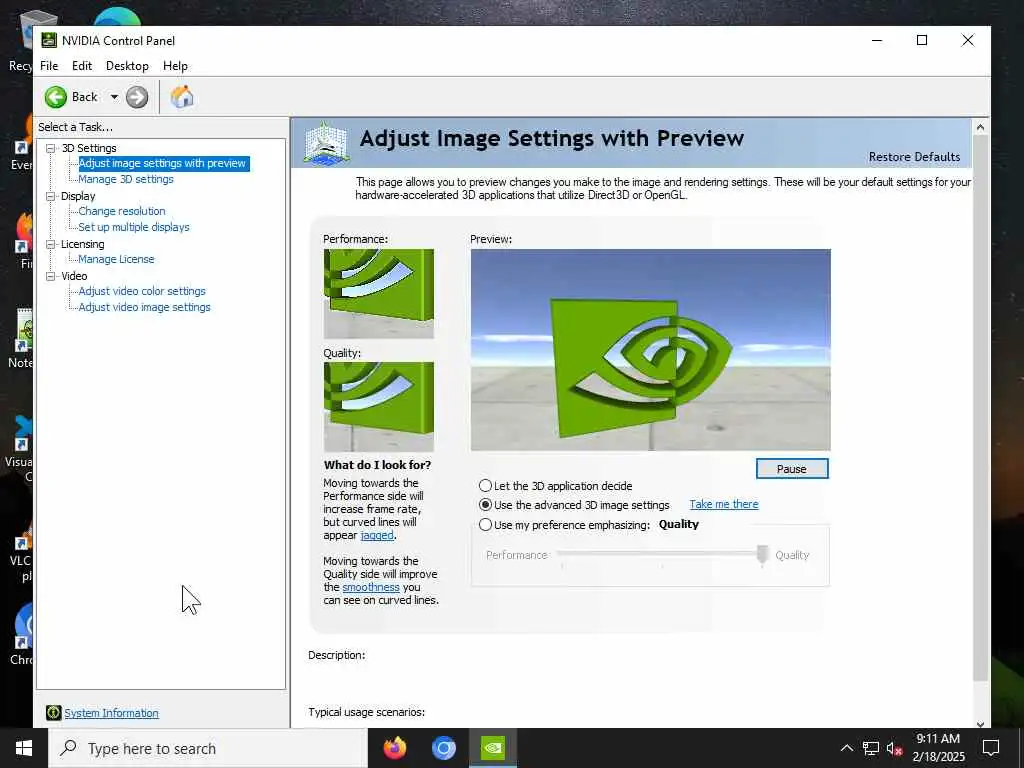Collapse the 3D Settings tree node
This screenshot has width=1024, height=768.
(50, 148)
